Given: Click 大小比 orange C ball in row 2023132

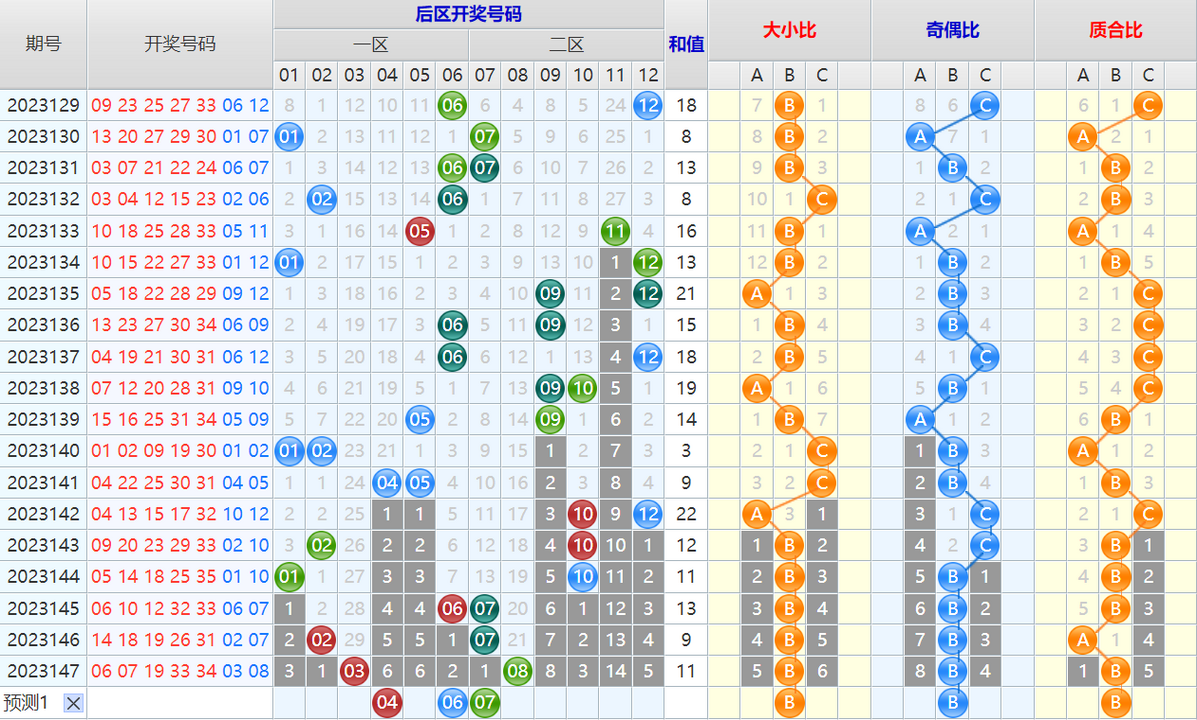Looking at the screenshot, I should 822,199.
